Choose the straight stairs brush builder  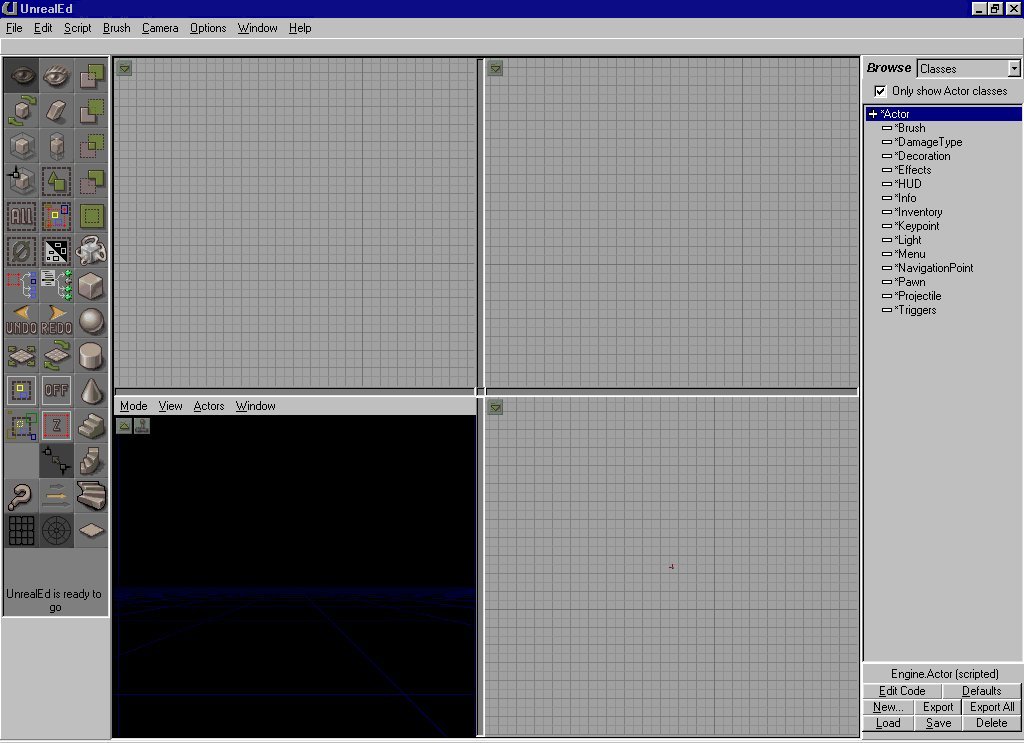91,426
